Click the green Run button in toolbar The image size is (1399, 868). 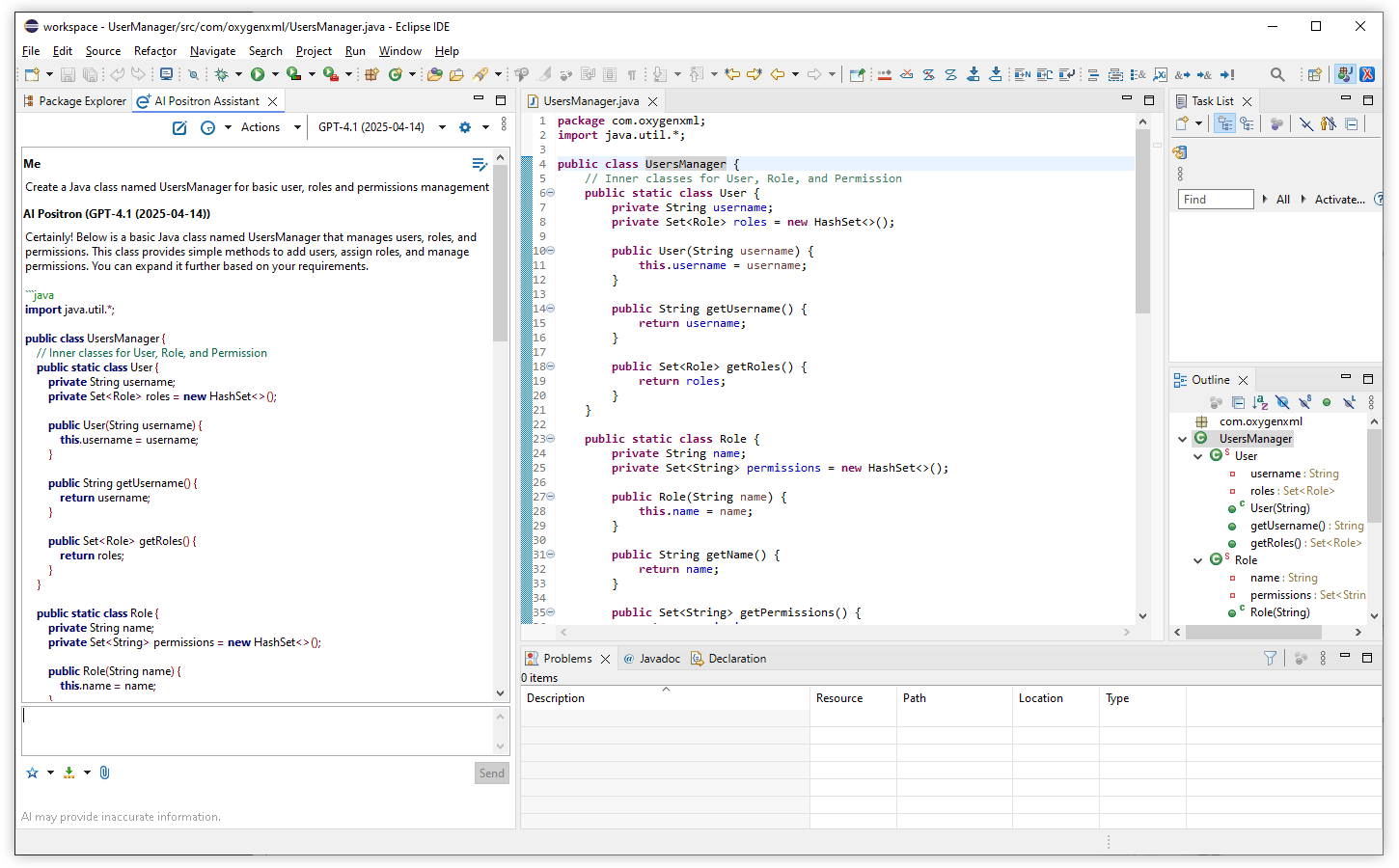(258, 74)
